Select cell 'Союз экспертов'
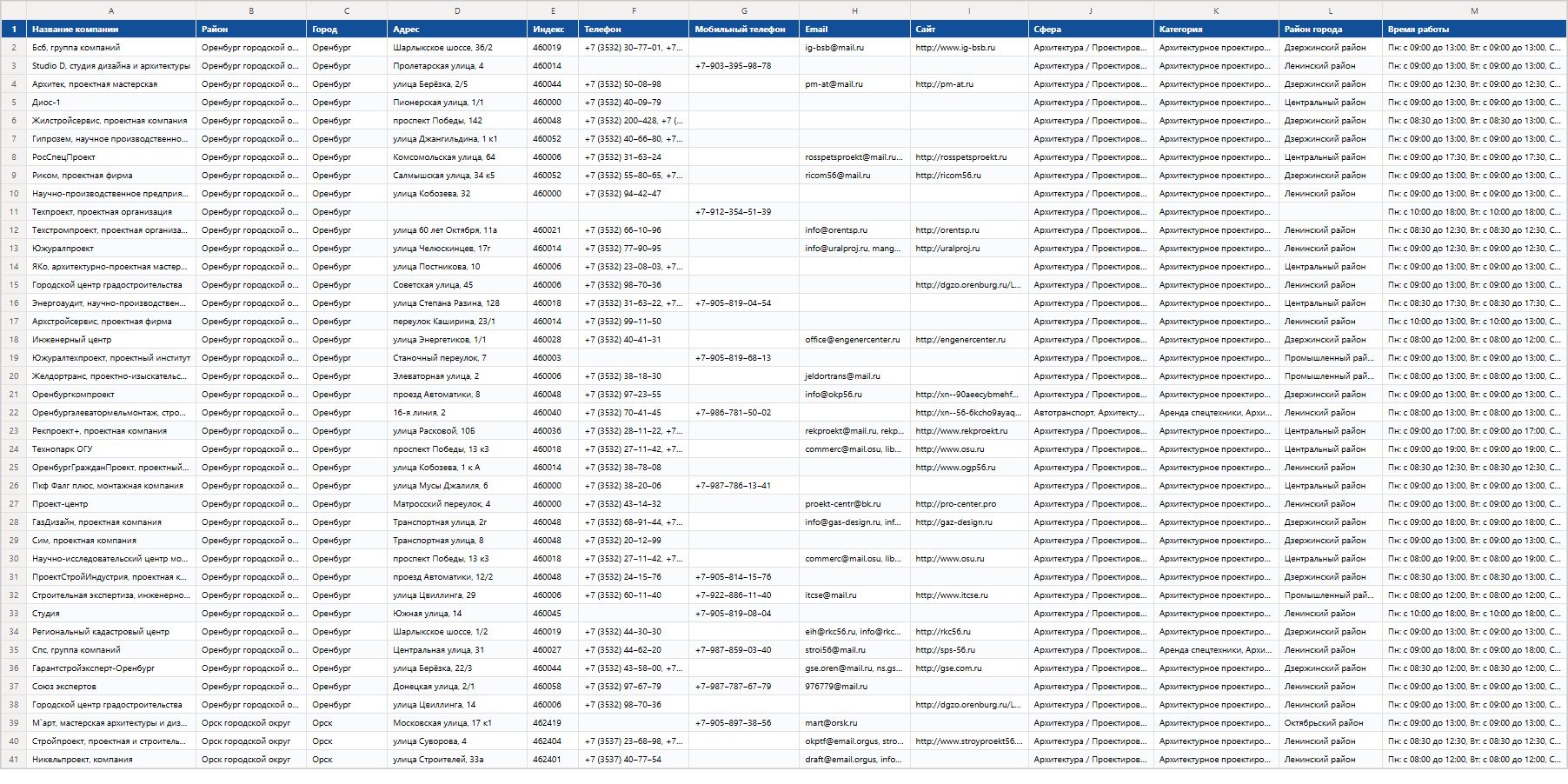 [x=111, y=687]
